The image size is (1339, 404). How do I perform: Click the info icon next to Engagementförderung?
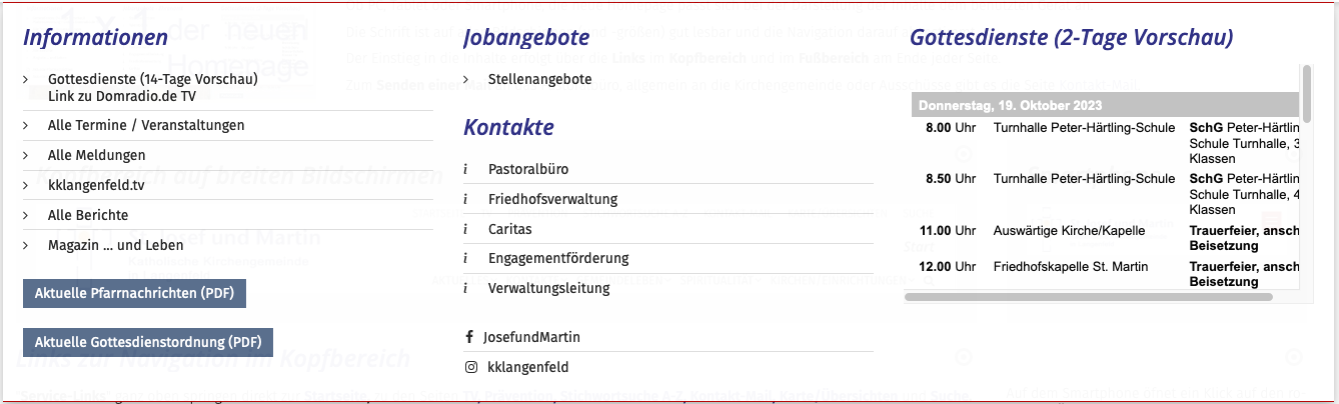pos(466,258)
